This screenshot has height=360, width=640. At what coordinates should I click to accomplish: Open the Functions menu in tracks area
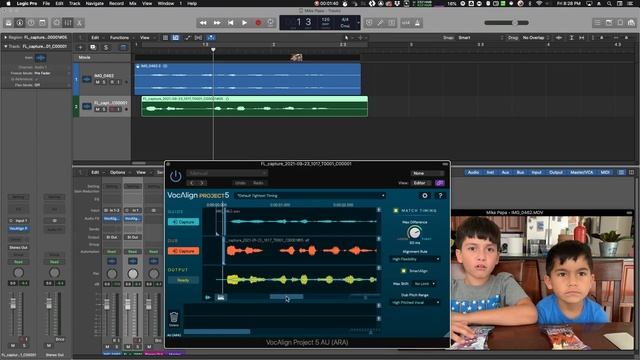click(119, 38)
